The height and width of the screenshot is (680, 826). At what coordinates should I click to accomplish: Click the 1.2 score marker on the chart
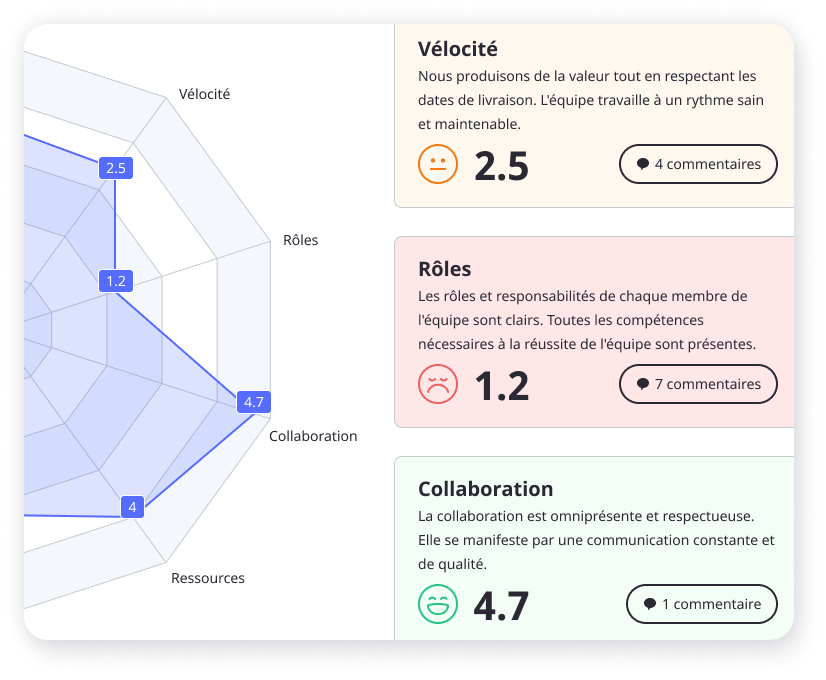114,281
